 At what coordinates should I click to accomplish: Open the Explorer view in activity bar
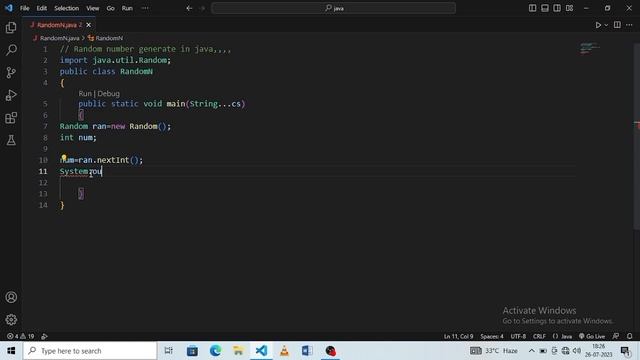click(11, 27)
